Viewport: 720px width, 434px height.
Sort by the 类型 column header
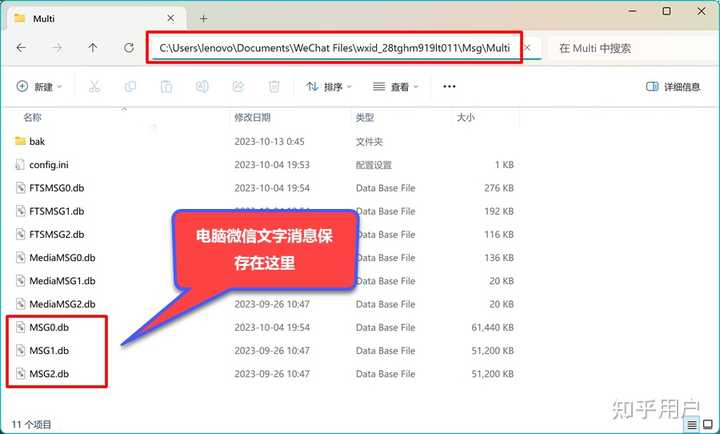tap(365, 118)
